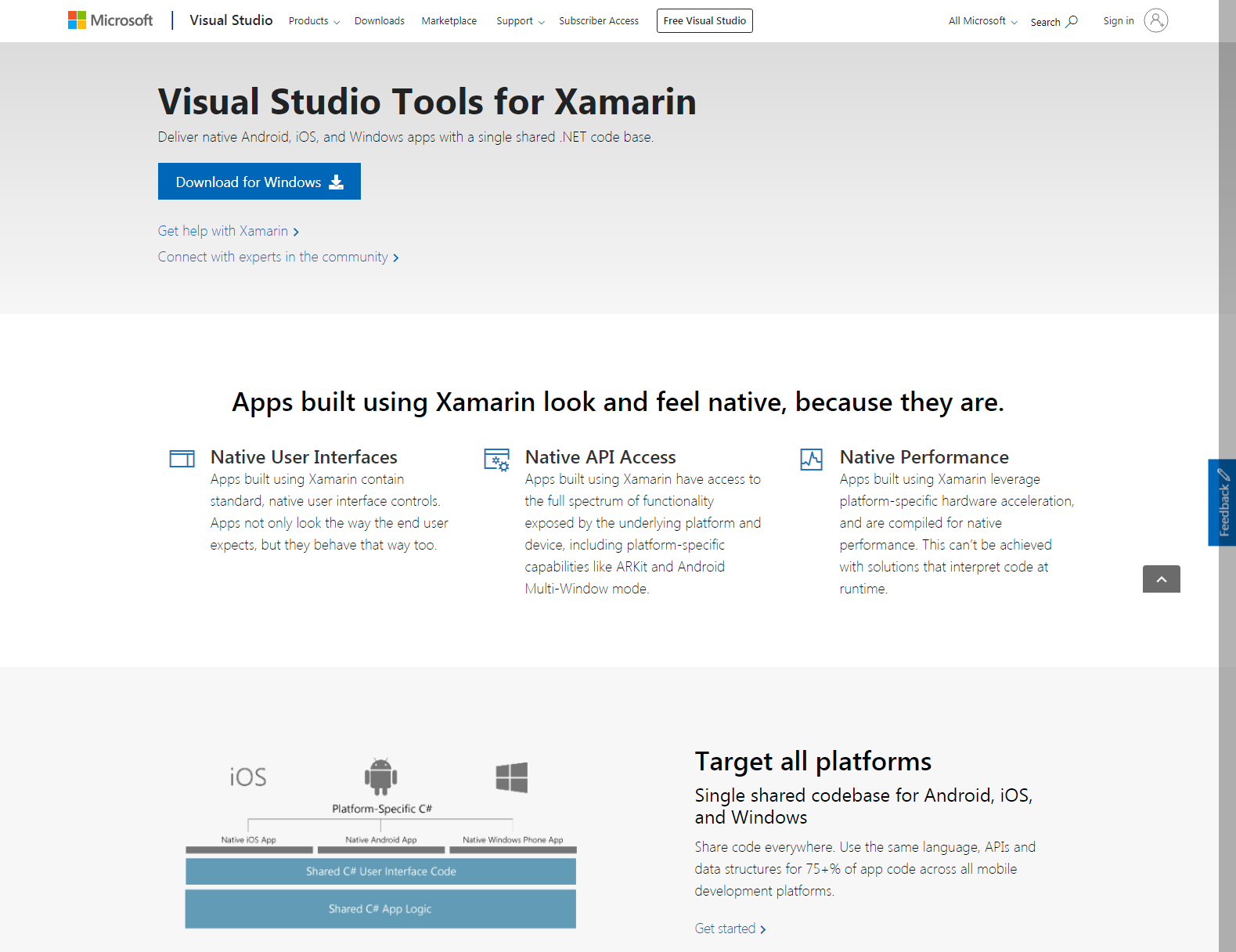1236x952 pixels.
Task: Click the Native API Access gear icon
Action: click(497, 460)
